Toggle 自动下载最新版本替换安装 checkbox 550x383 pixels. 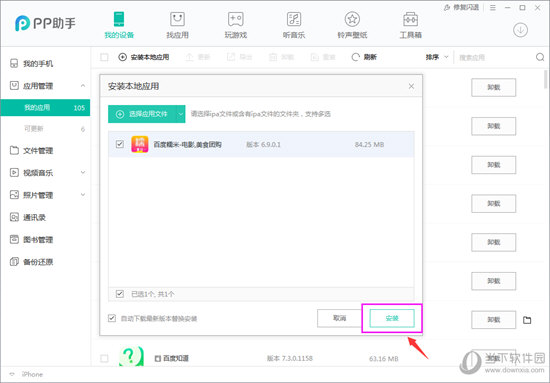112,318
